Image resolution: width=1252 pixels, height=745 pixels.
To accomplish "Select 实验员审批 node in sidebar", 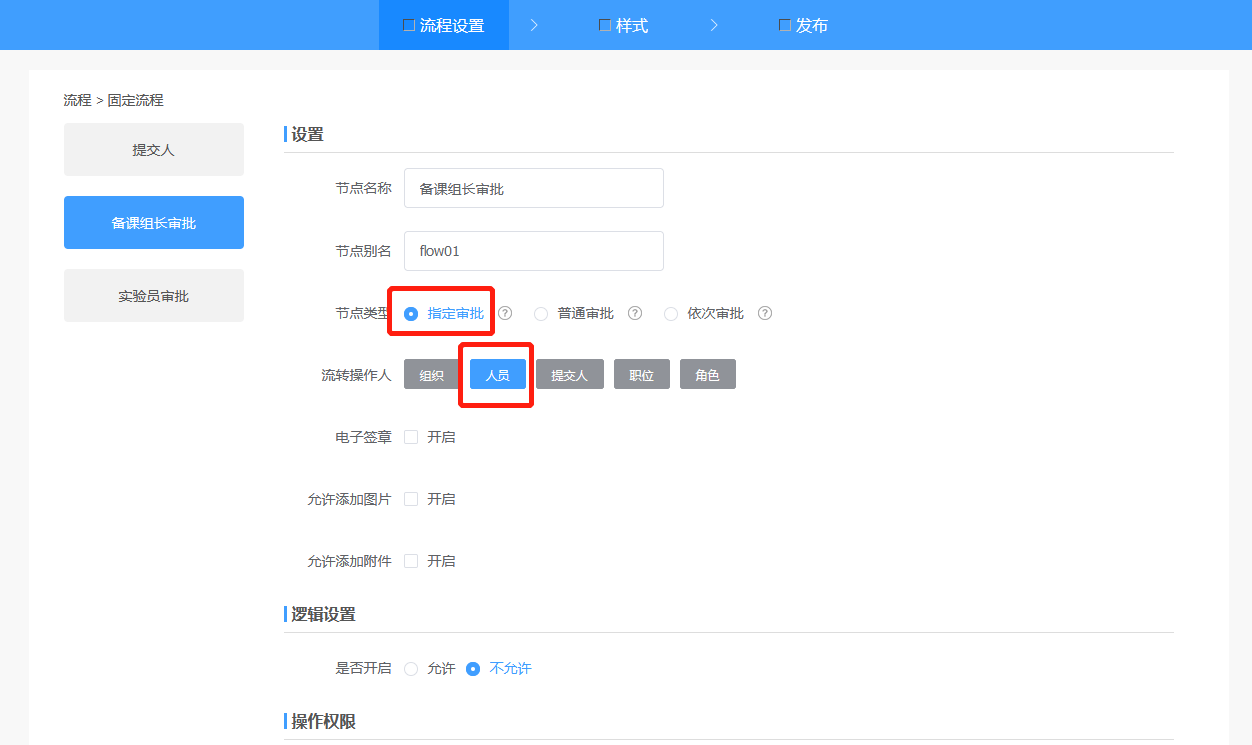I will pyautogui.click(x=154, y=296).
